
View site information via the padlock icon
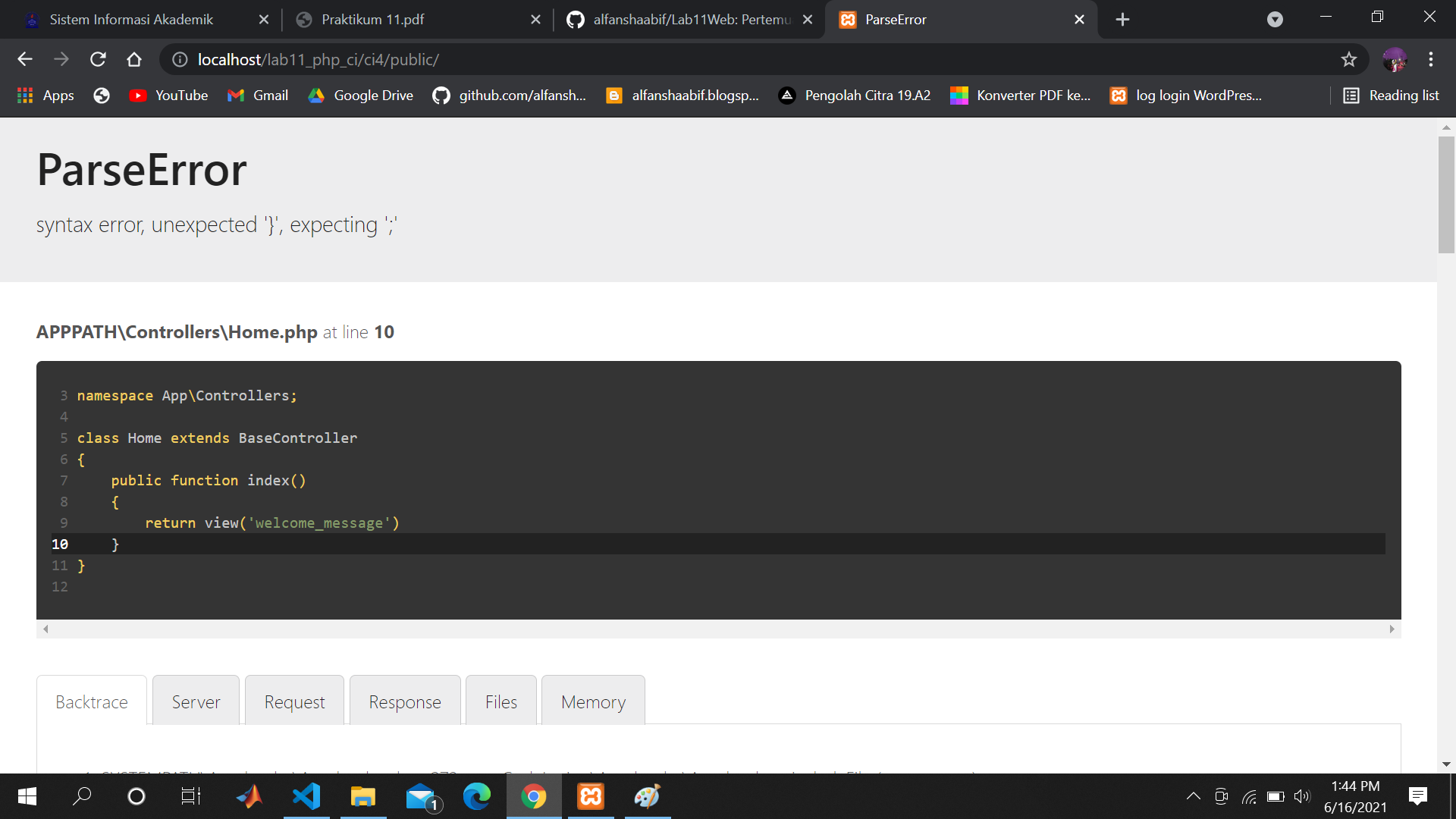coord(179,59)
